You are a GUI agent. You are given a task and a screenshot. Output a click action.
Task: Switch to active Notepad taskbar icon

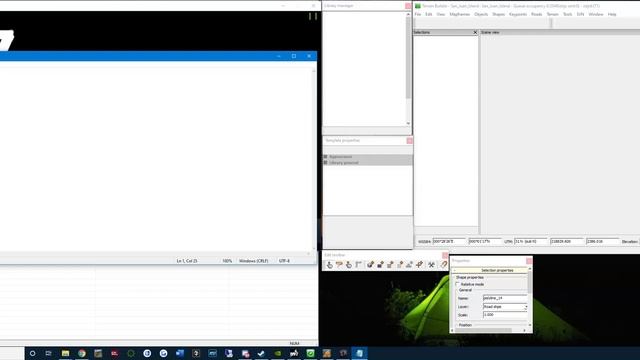(x=359, y=353)
